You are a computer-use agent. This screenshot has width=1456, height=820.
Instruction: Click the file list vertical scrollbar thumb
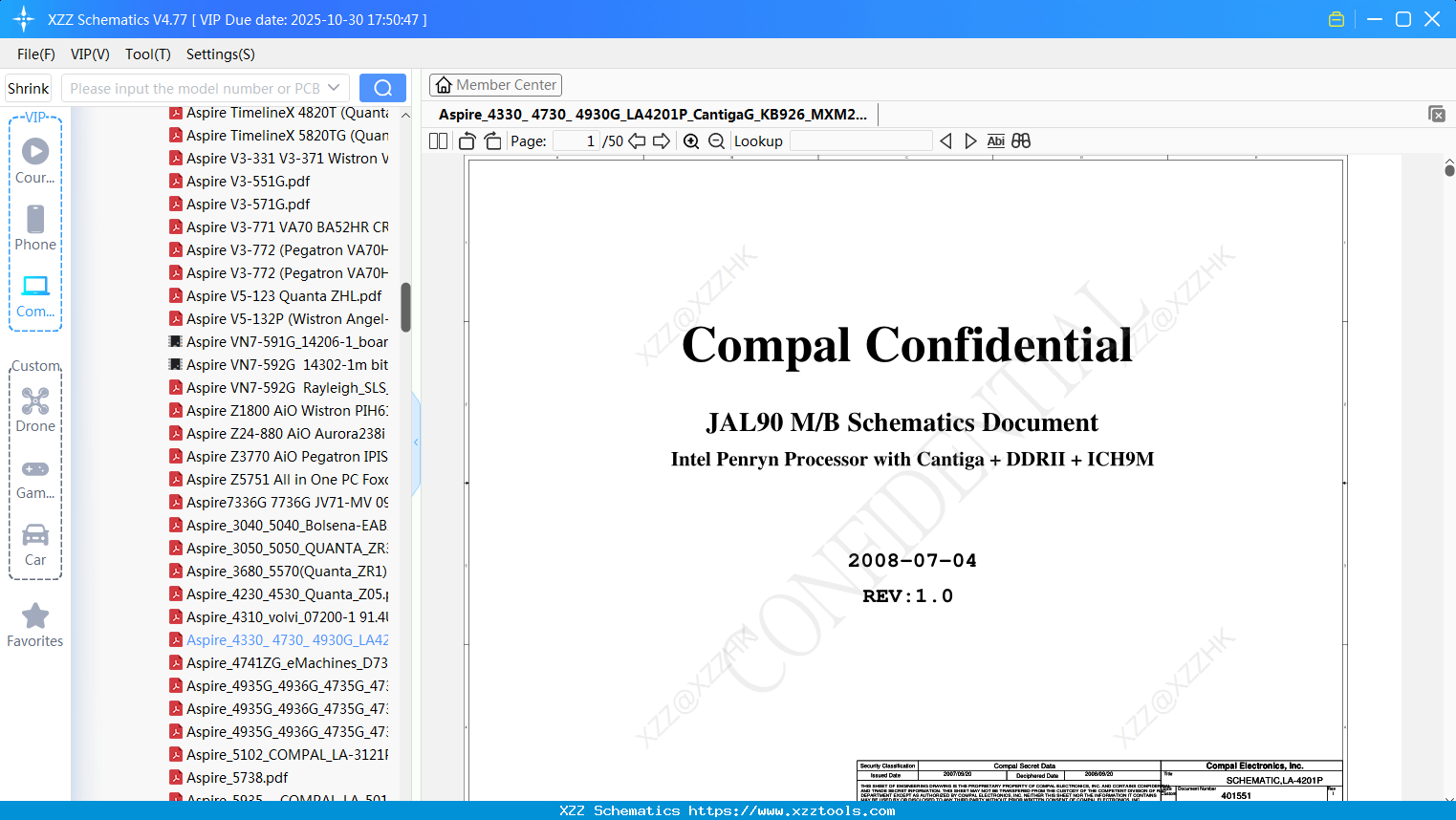[405, 307]
